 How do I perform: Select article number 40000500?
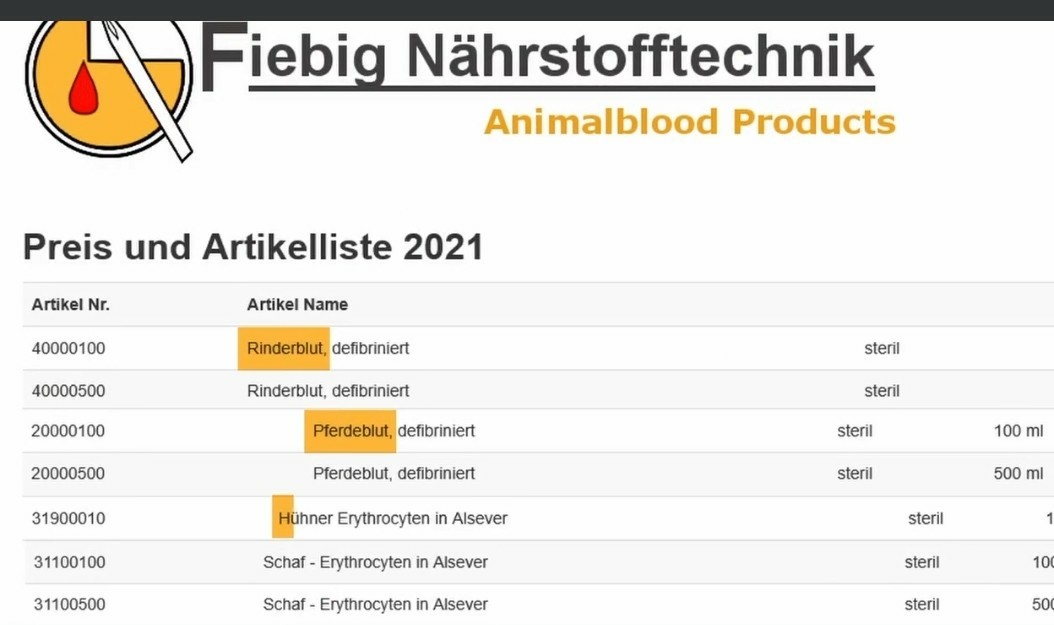click(68, 391)
